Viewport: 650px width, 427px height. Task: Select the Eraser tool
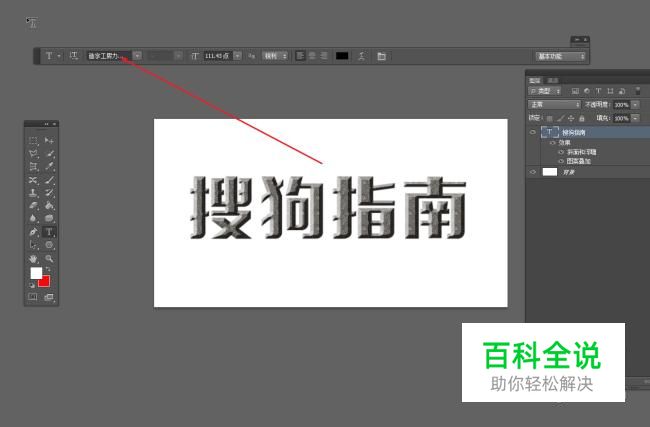(x=33, y=206)
